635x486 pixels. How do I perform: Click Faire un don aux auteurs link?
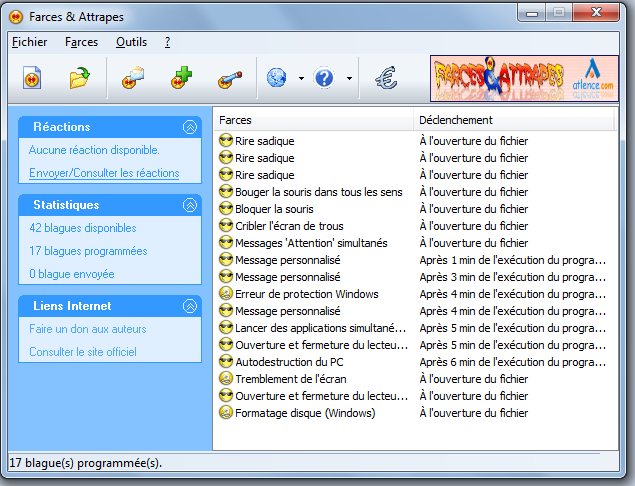pyautogui.click(x=87, y=329)
